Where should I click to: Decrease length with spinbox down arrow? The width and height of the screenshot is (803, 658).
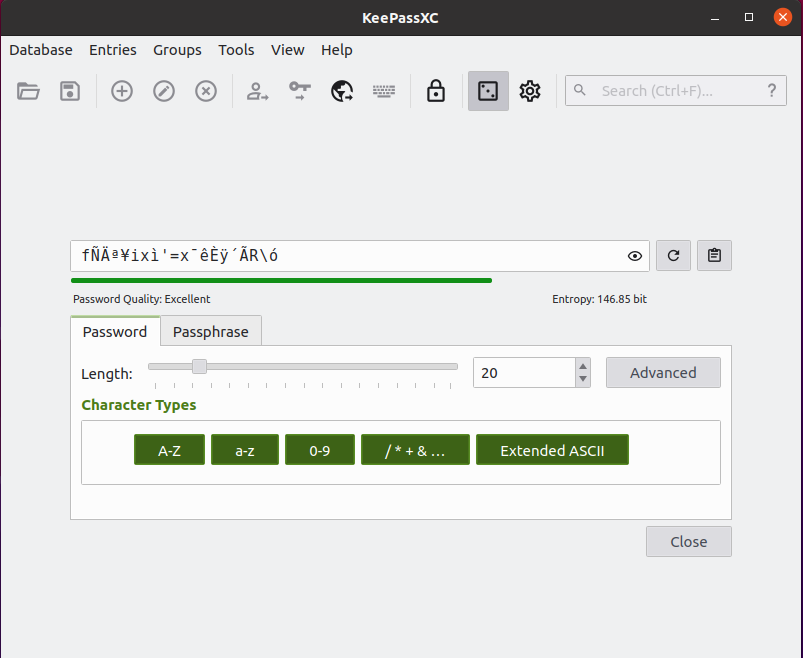tap(583, 379)
